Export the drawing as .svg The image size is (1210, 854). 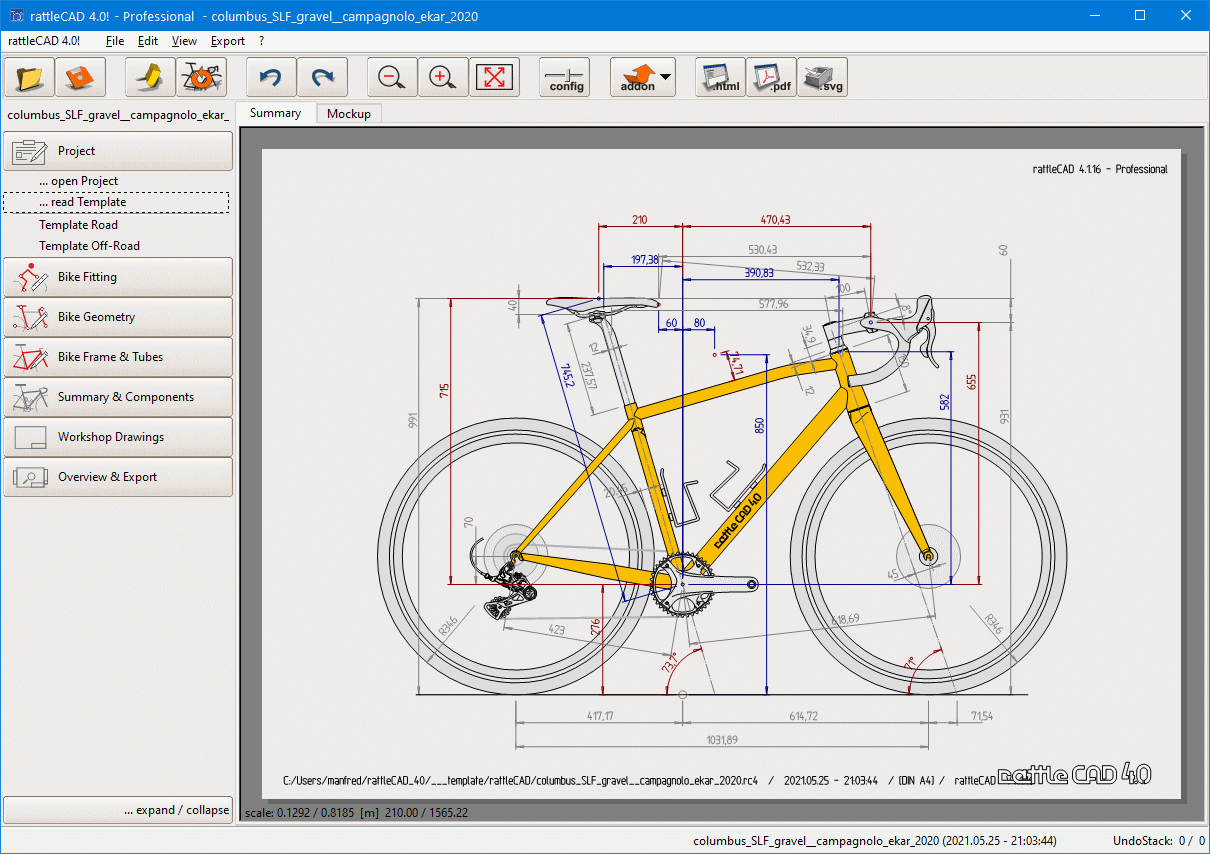823,77
